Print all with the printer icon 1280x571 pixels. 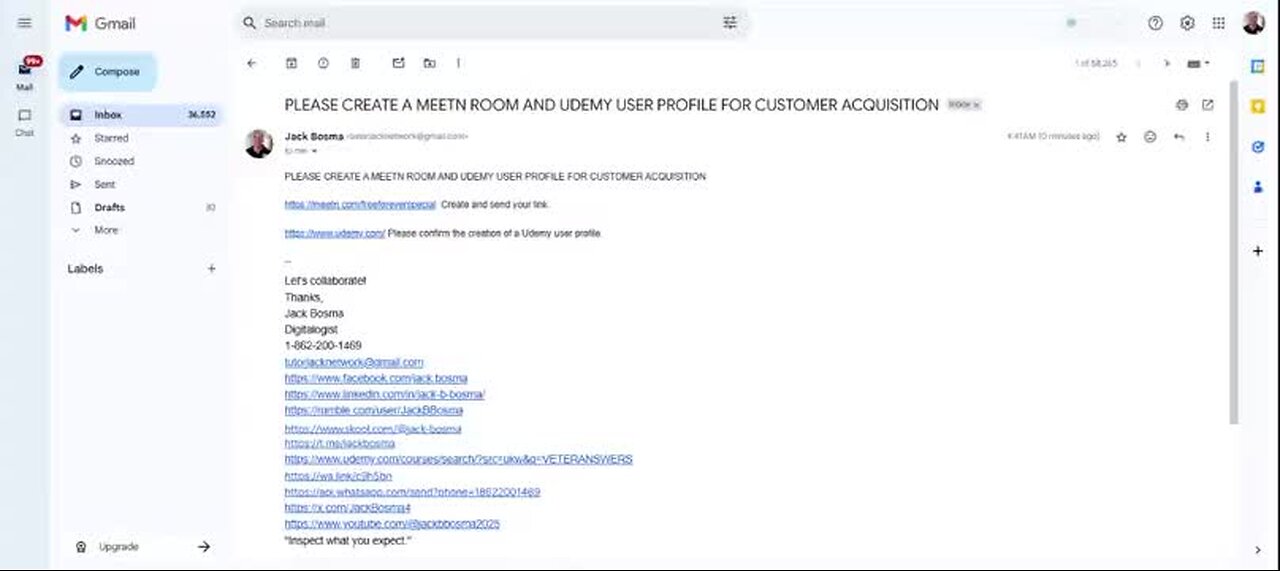pos(1182,105)
